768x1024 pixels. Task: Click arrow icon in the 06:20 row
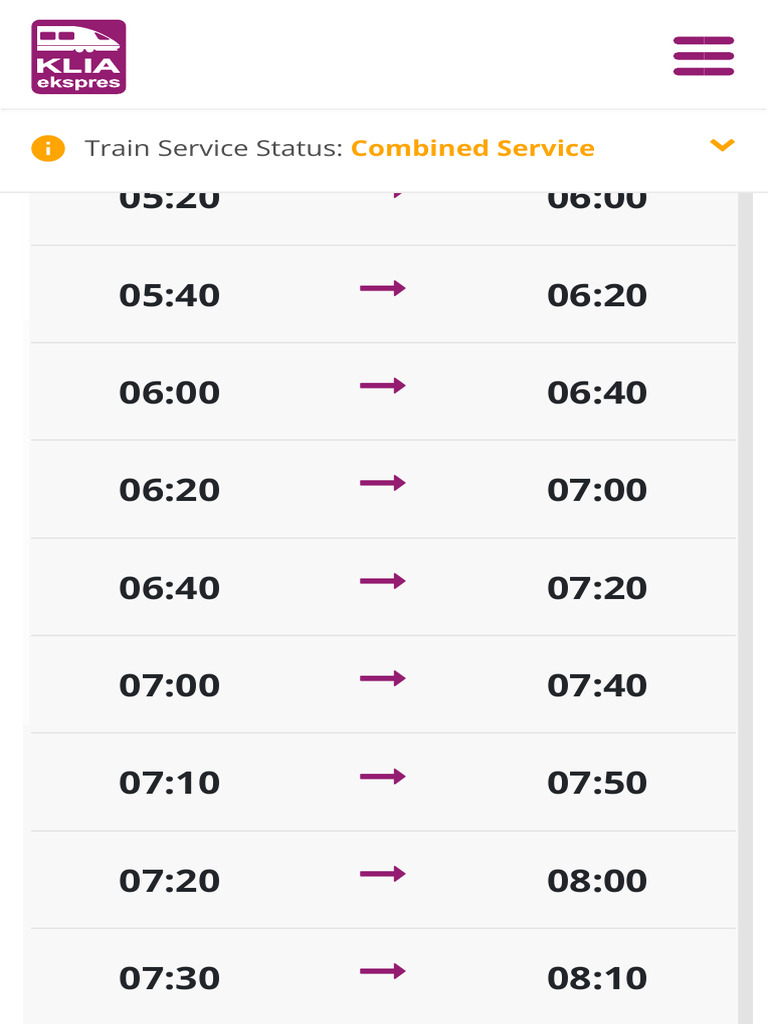(x=383, y=484)
